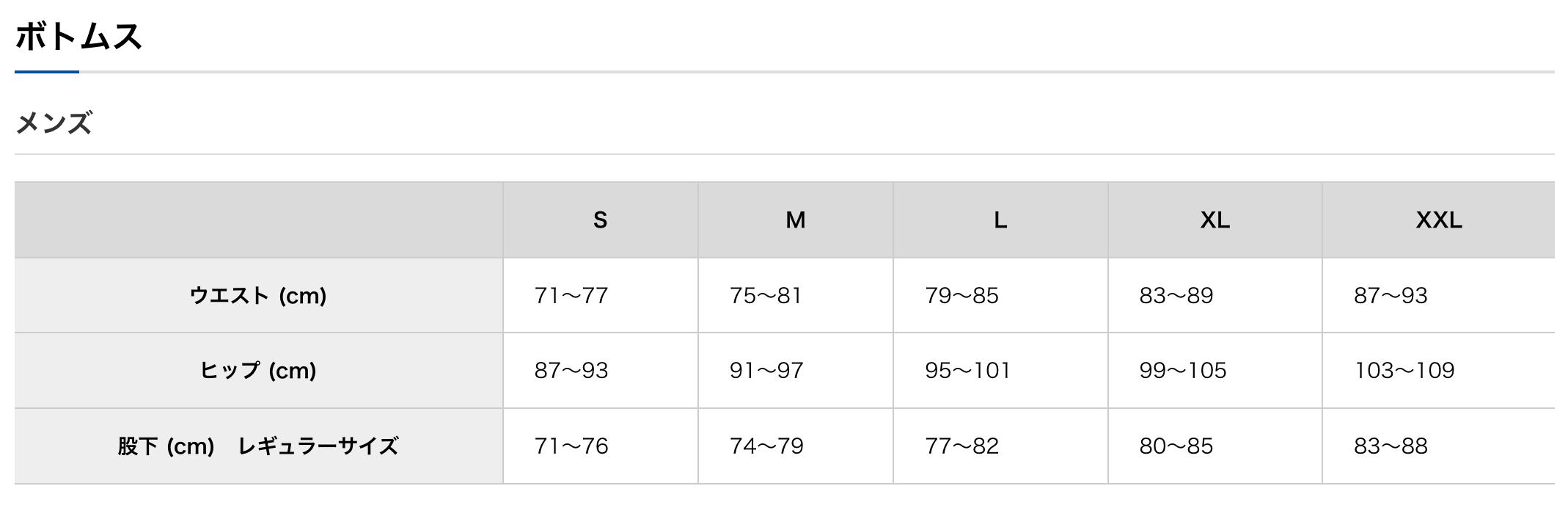Click hip value 103~109 for size XXL
1568x508 pixels.
(1404, 371)
